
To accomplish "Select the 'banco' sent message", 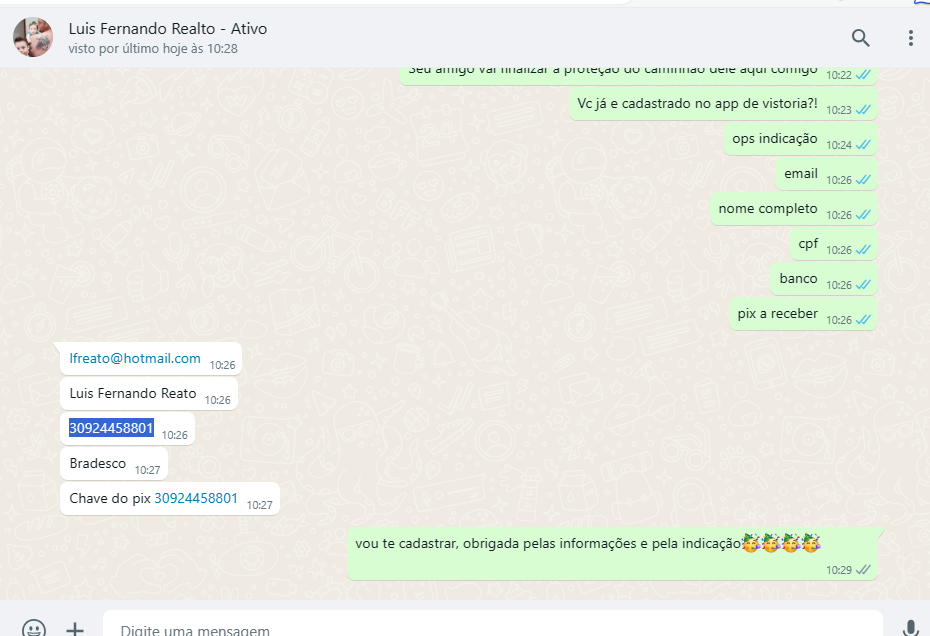I will pos(798,278).
